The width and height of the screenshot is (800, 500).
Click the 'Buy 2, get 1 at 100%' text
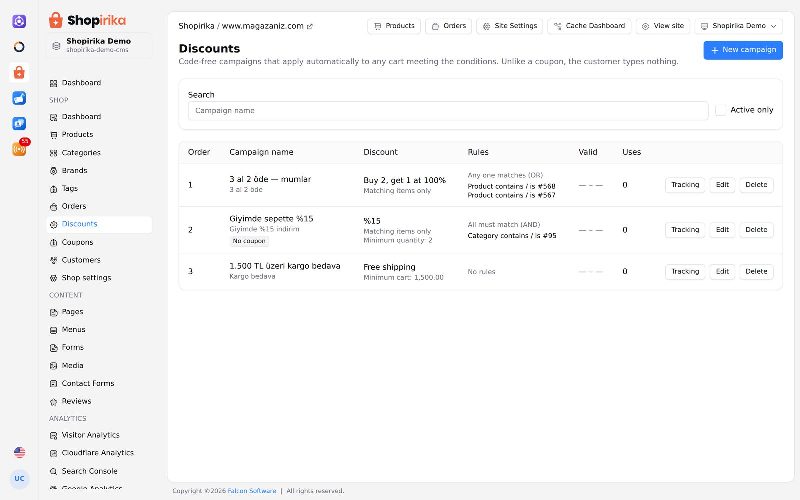click(405, 180)
